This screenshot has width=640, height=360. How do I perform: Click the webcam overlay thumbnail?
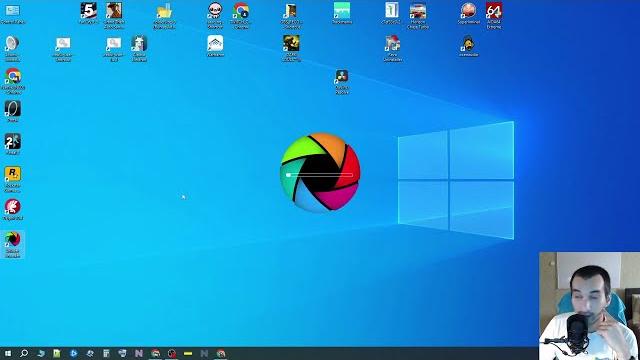(x=589, y=306)
